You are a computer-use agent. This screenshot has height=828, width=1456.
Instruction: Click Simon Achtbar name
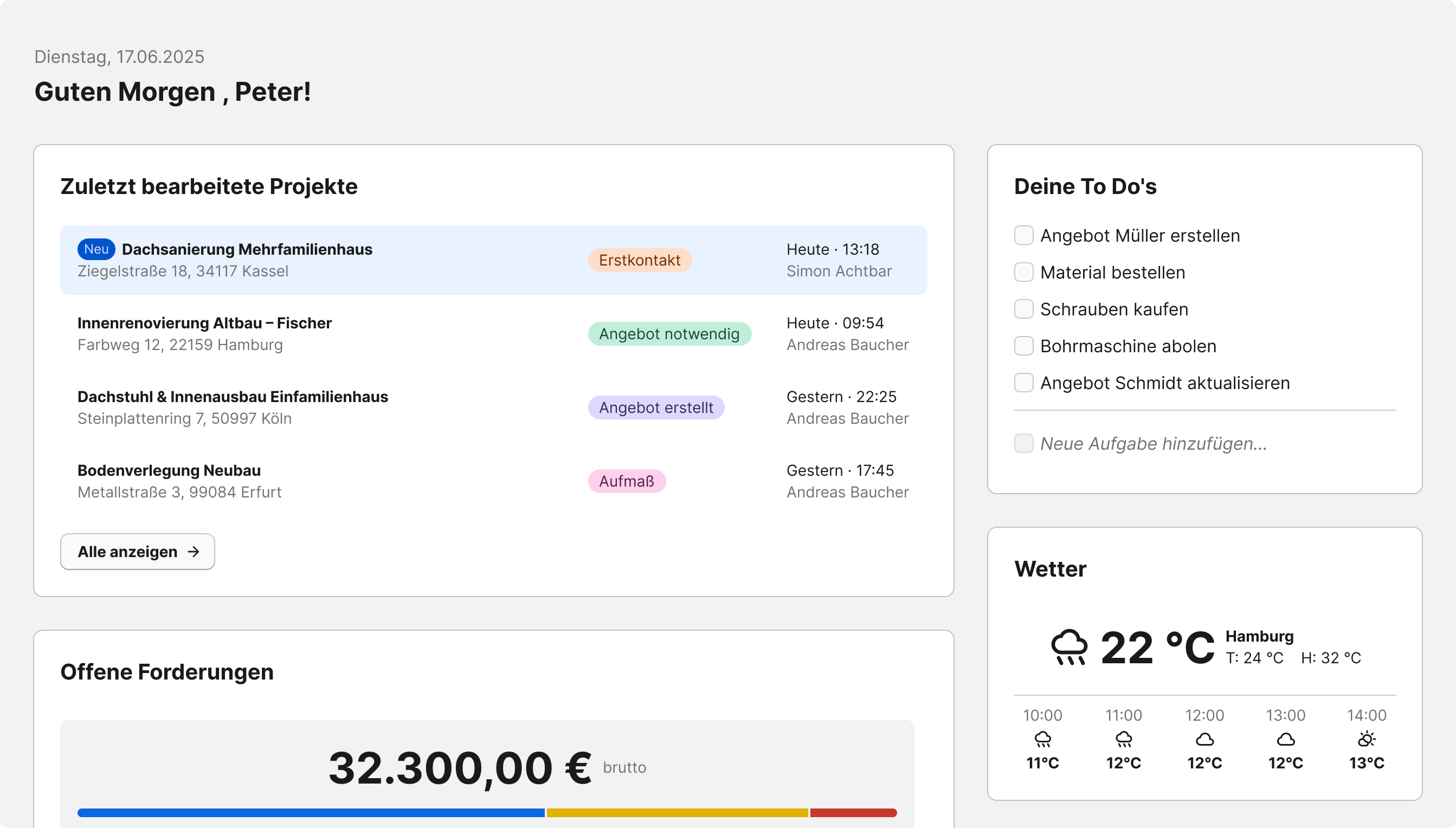click(x=840, y=271)
